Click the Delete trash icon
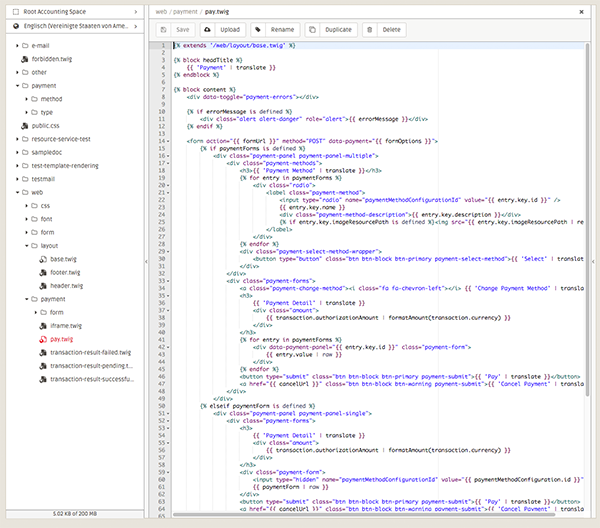 point(369,31)
